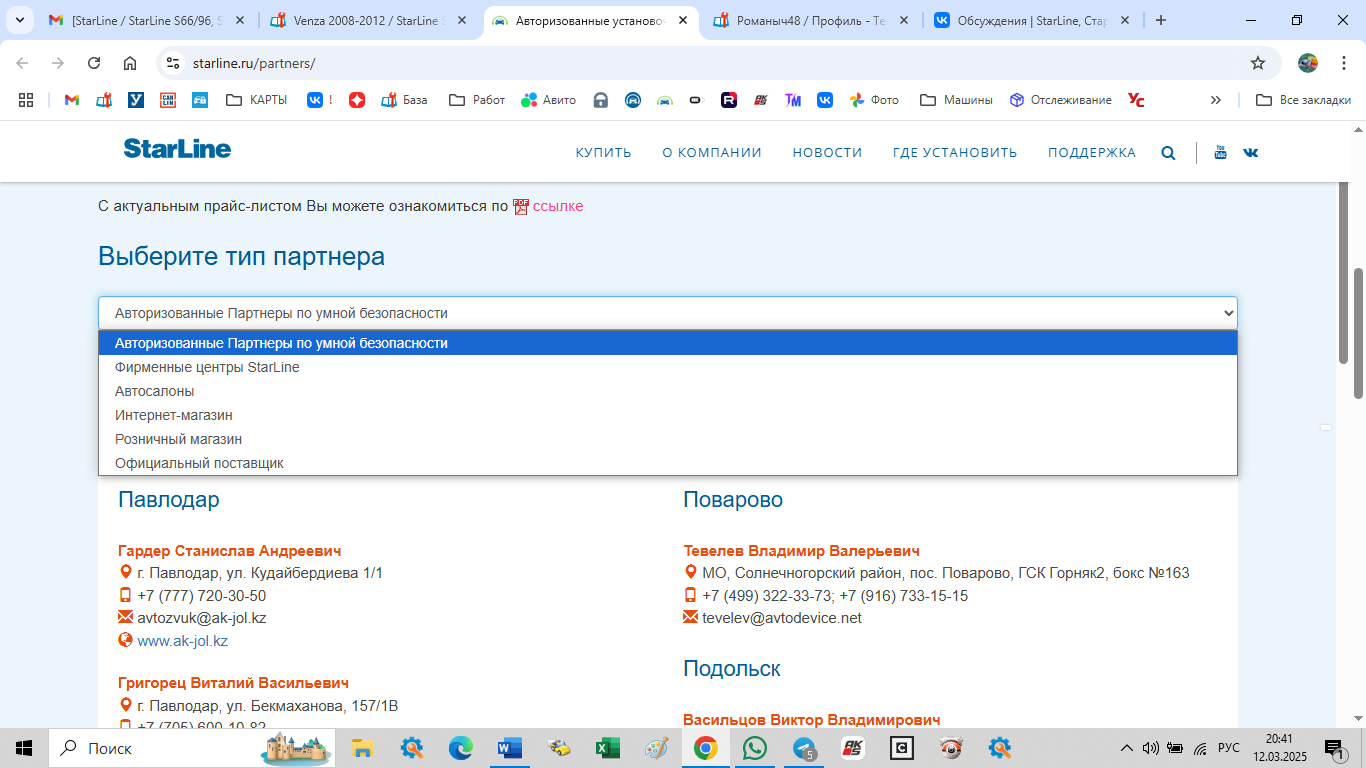The width and height of the screenshot is (1366, 768).
Task: Open Машины bookmarks folder
Action: (956, 100)
